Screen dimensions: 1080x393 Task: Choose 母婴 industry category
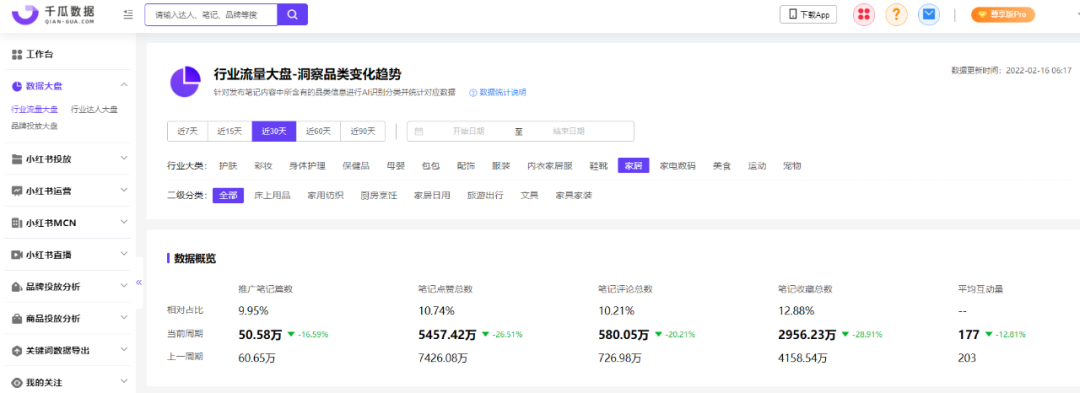click(x=396, y=166)
